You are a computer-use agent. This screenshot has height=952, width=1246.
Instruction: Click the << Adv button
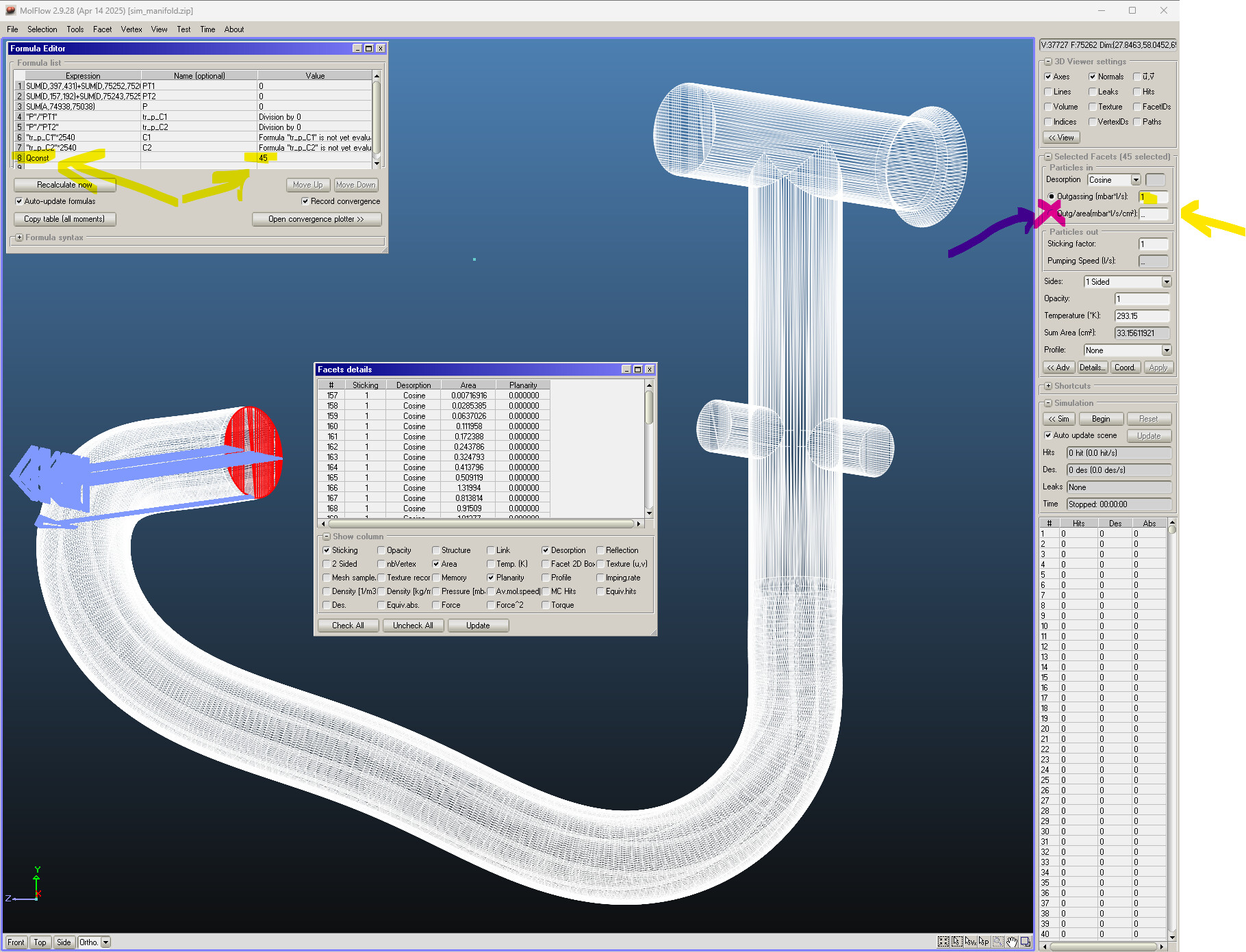point(1058,368)
